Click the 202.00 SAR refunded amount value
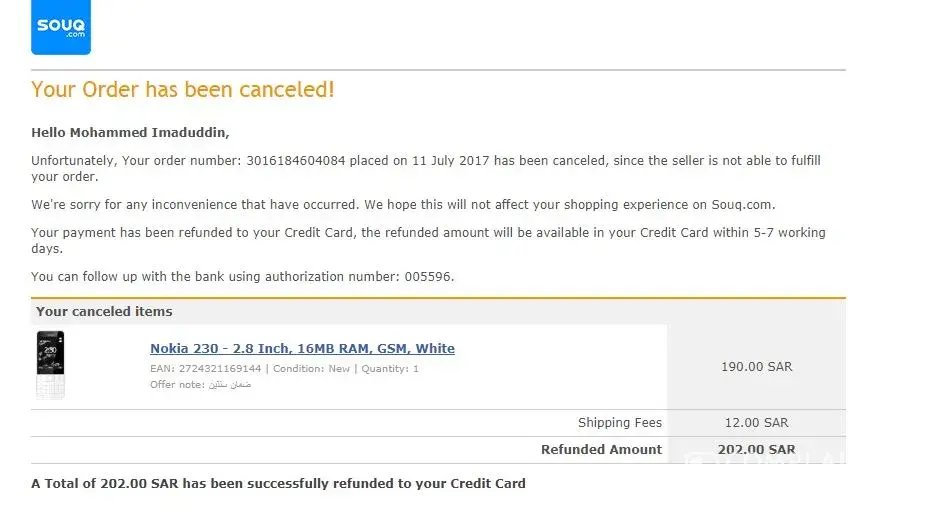Image resolution: width=946 pixels, height=515 pixels. coord(756,450)
